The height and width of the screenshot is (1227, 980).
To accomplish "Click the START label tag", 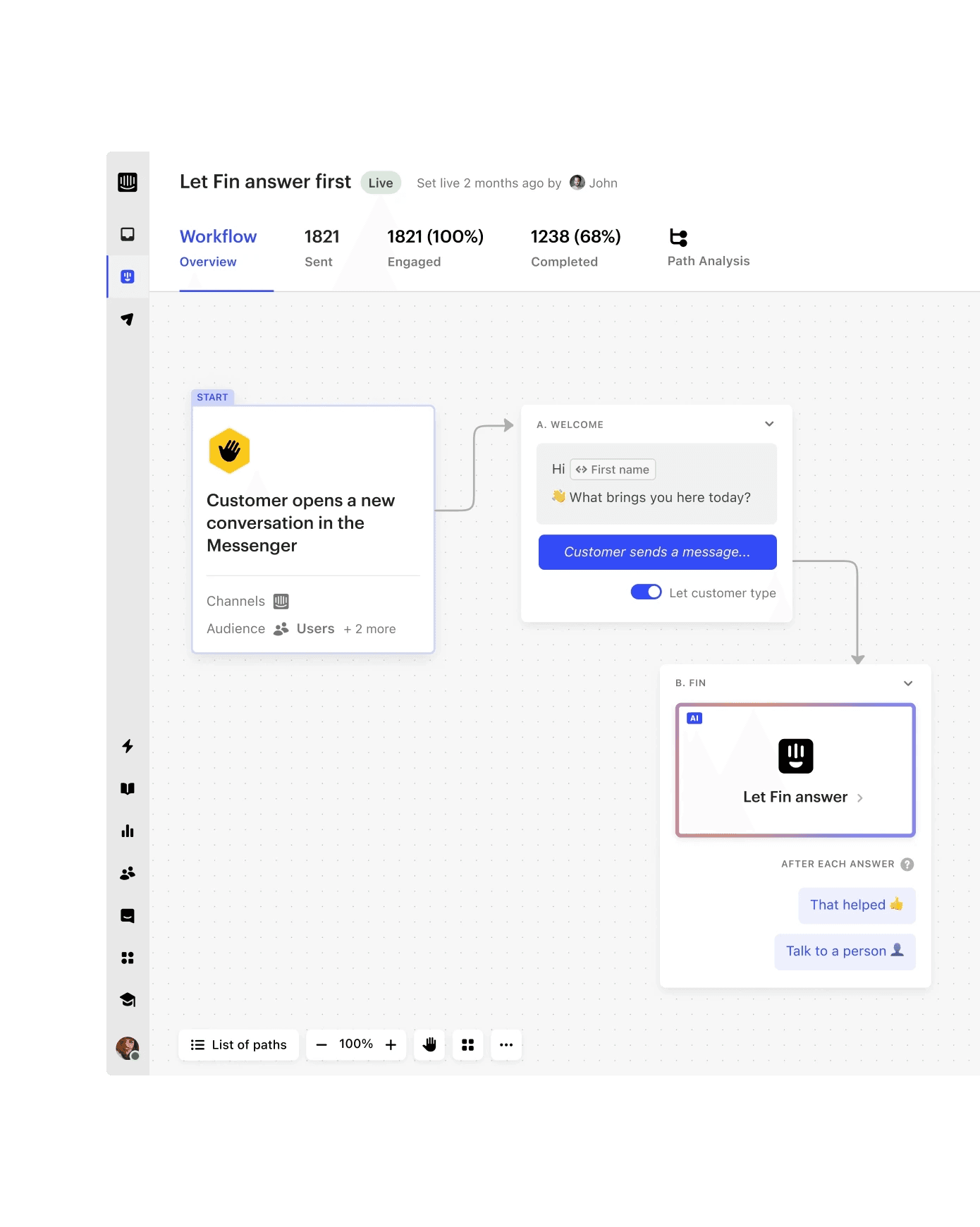I will [212, 397].
